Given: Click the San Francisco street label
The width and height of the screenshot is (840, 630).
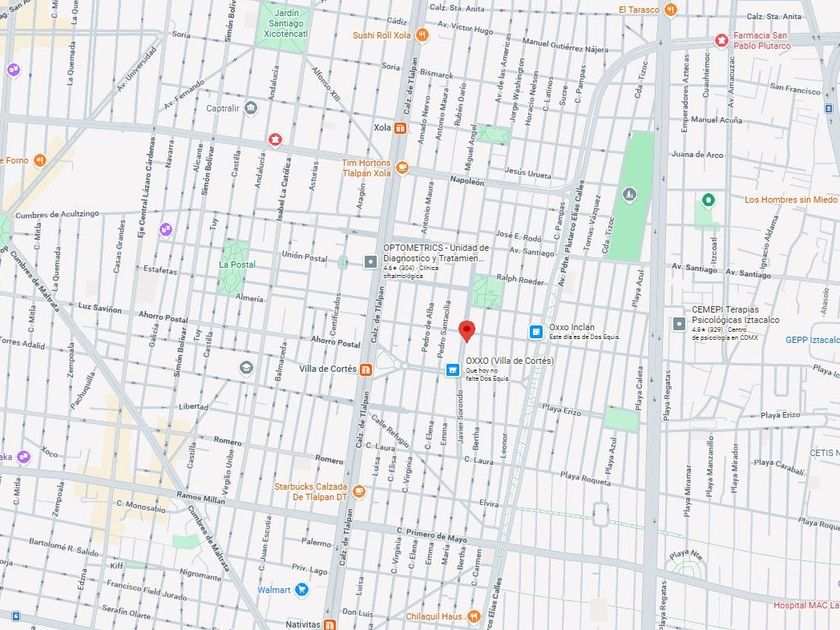Looking at the screenshot, I should click(x=795, y=88).
